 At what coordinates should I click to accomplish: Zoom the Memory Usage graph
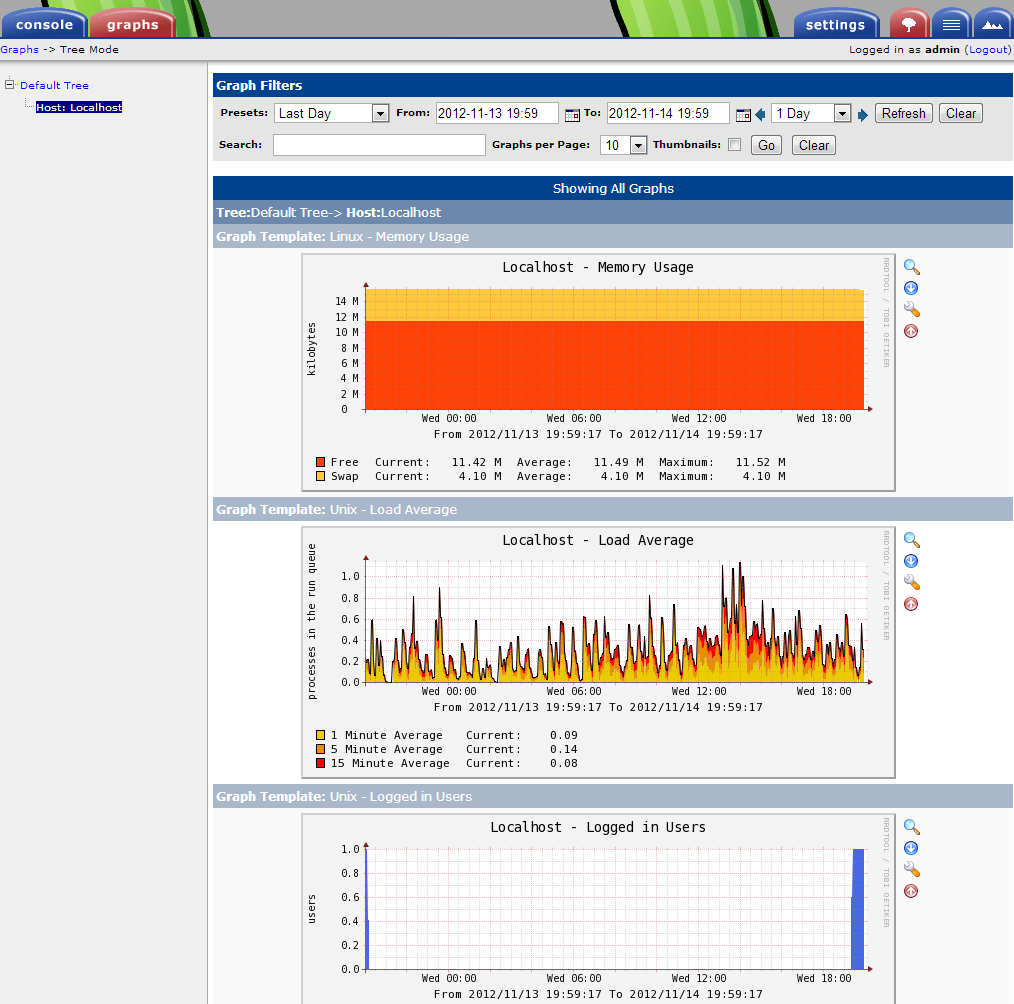click(x=911, y=267)
